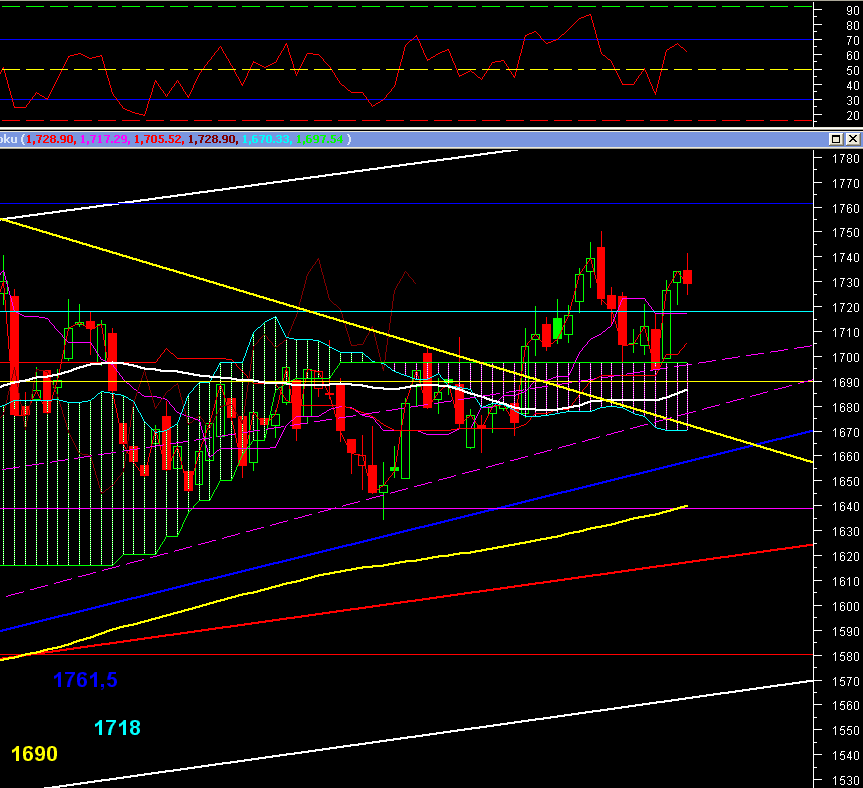This screenshot has width=863, height=788.
Task: Select the blue horizontal line at 1761.5
Action: (406, 204)
